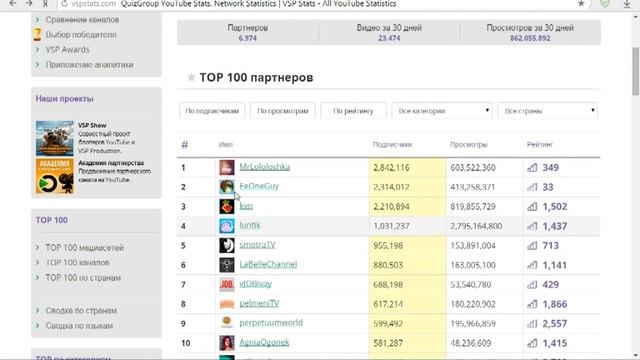Open Приложение аналитики sidebar link
The height and width of the screenshot is (360, 640).
click(89, 64)
